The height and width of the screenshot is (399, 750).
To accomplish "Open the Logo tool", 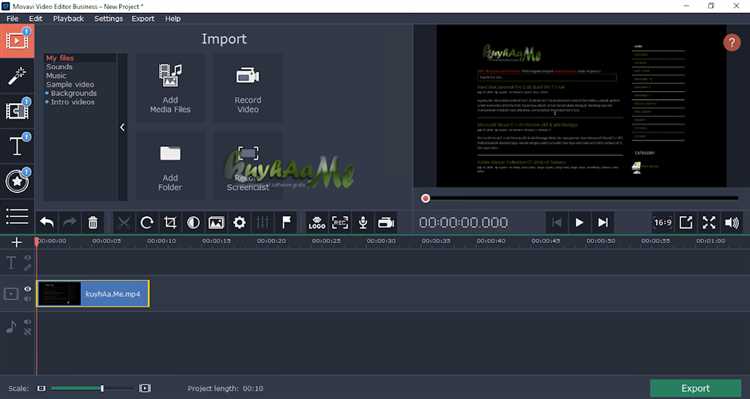I will click(317, 222).
